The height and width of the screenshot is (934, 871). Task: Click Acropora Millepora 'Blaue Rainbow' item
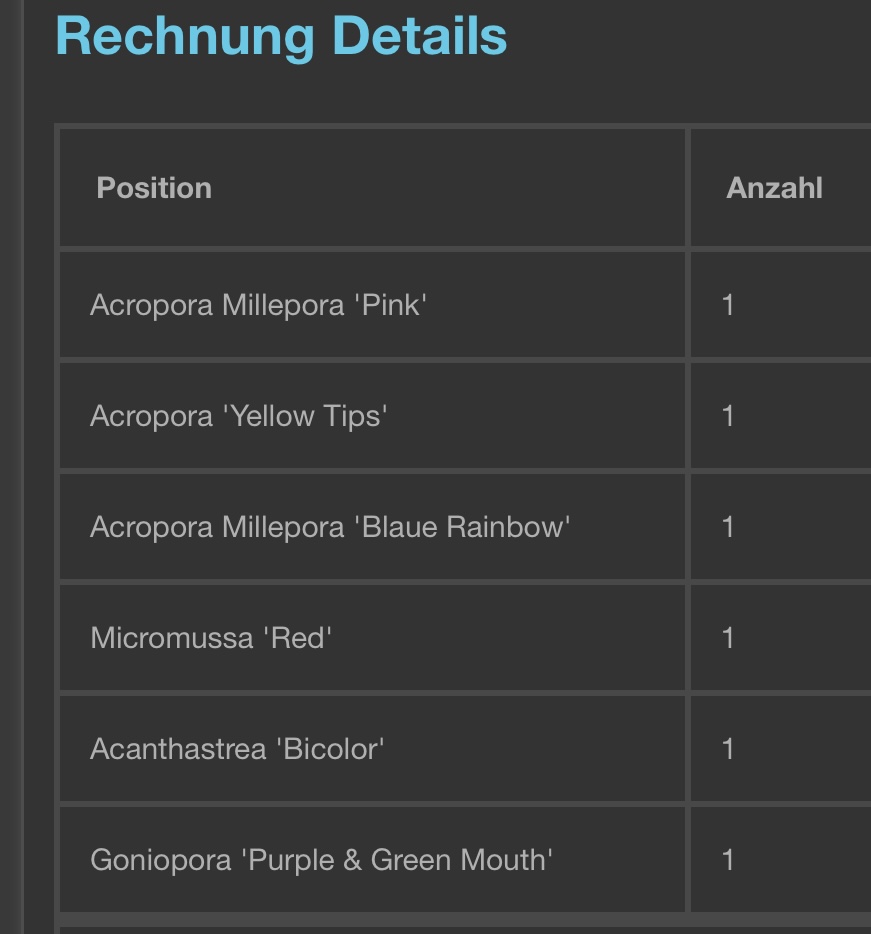tap(330, 527)
